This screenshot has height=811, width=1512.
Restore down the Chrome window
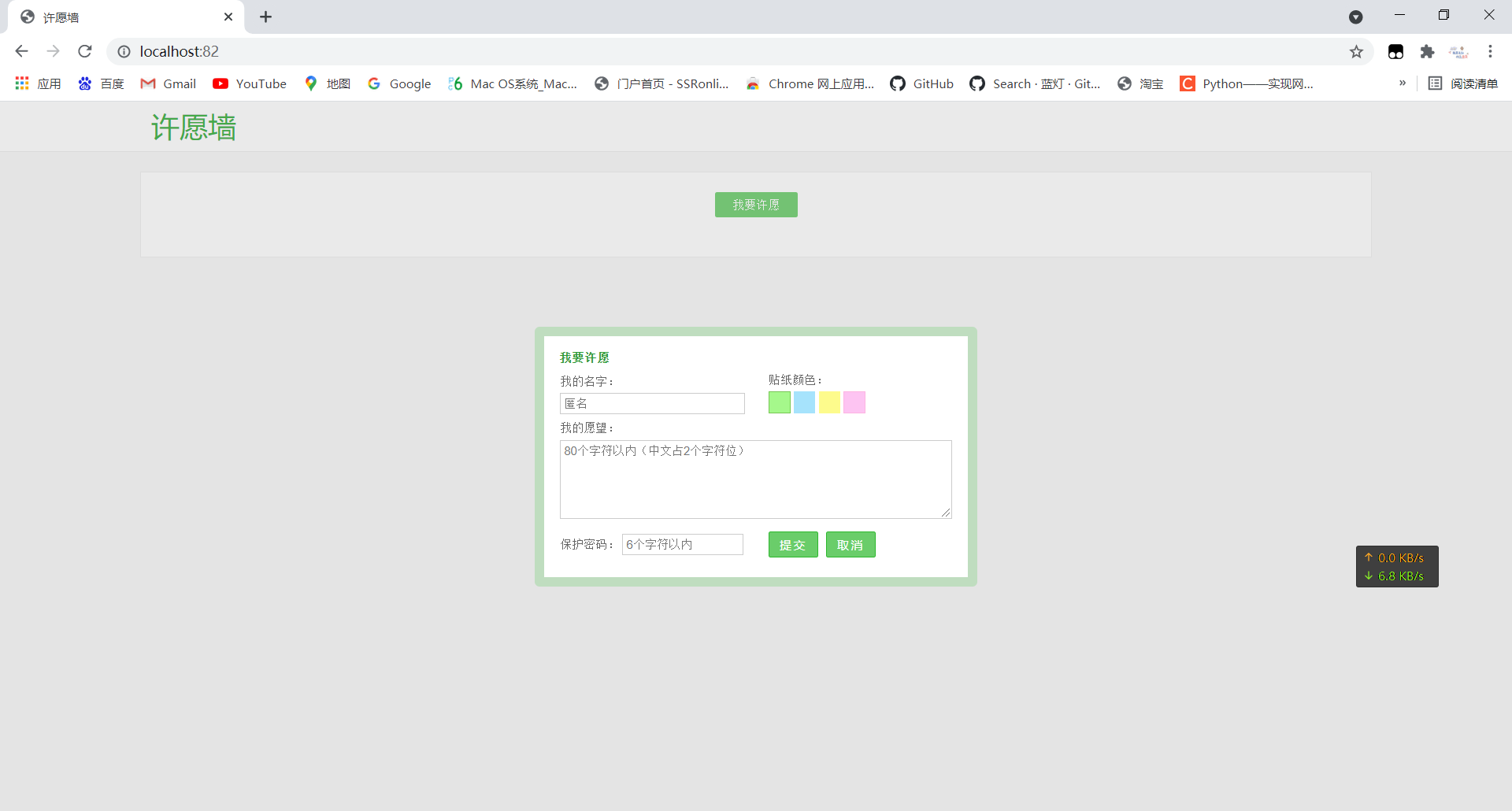[x=1443, y=15]
